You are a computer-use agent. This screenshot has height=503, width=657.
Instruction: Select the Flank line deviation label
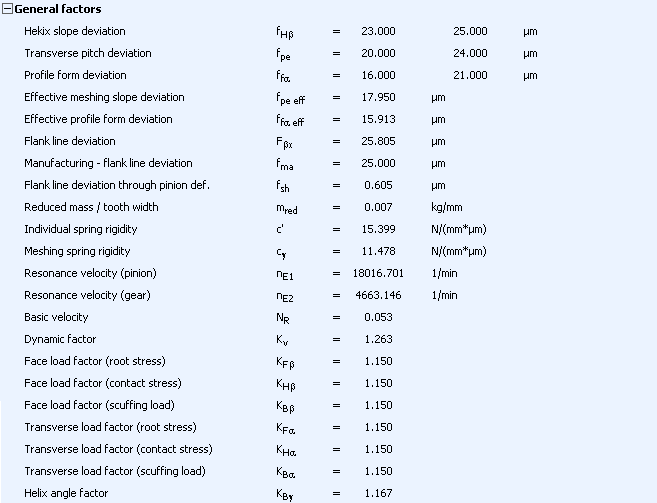tap(70, 141)
